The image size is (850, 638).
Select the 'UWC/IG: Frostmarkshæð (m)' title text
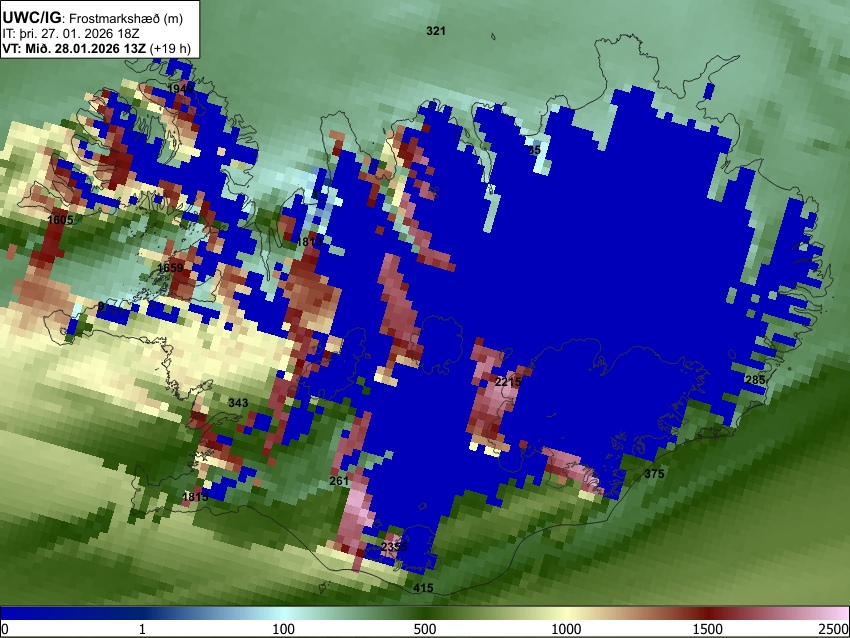click(93, 18)
